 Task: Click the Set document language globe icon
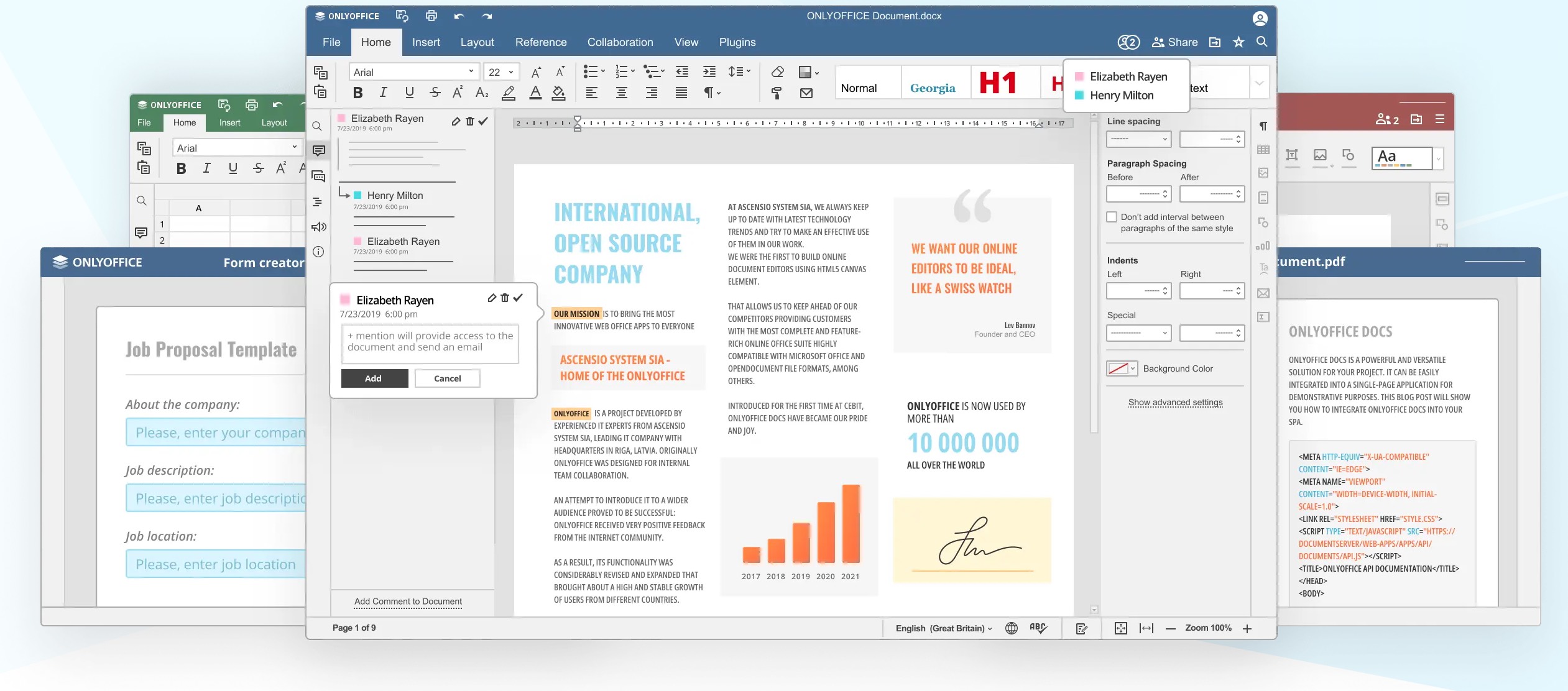pos(1012,628)
